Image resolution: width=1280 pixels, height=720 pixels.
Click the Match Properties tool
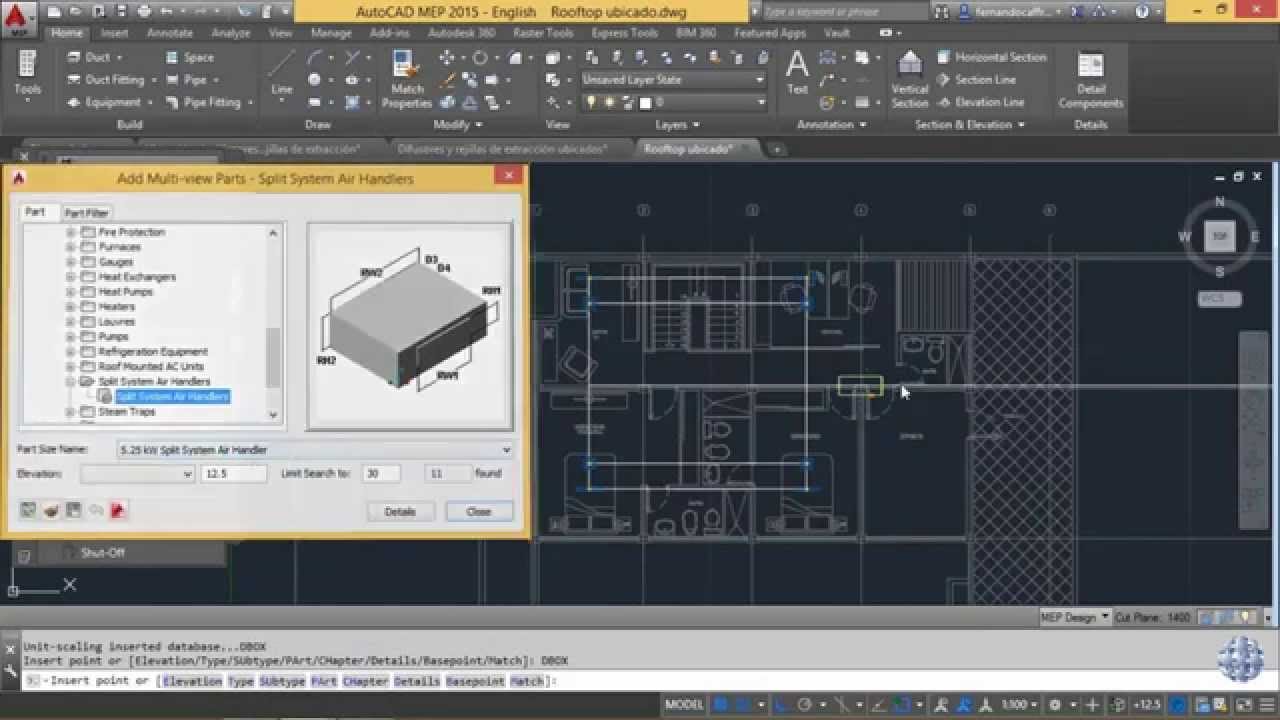(x=407, y=80)
